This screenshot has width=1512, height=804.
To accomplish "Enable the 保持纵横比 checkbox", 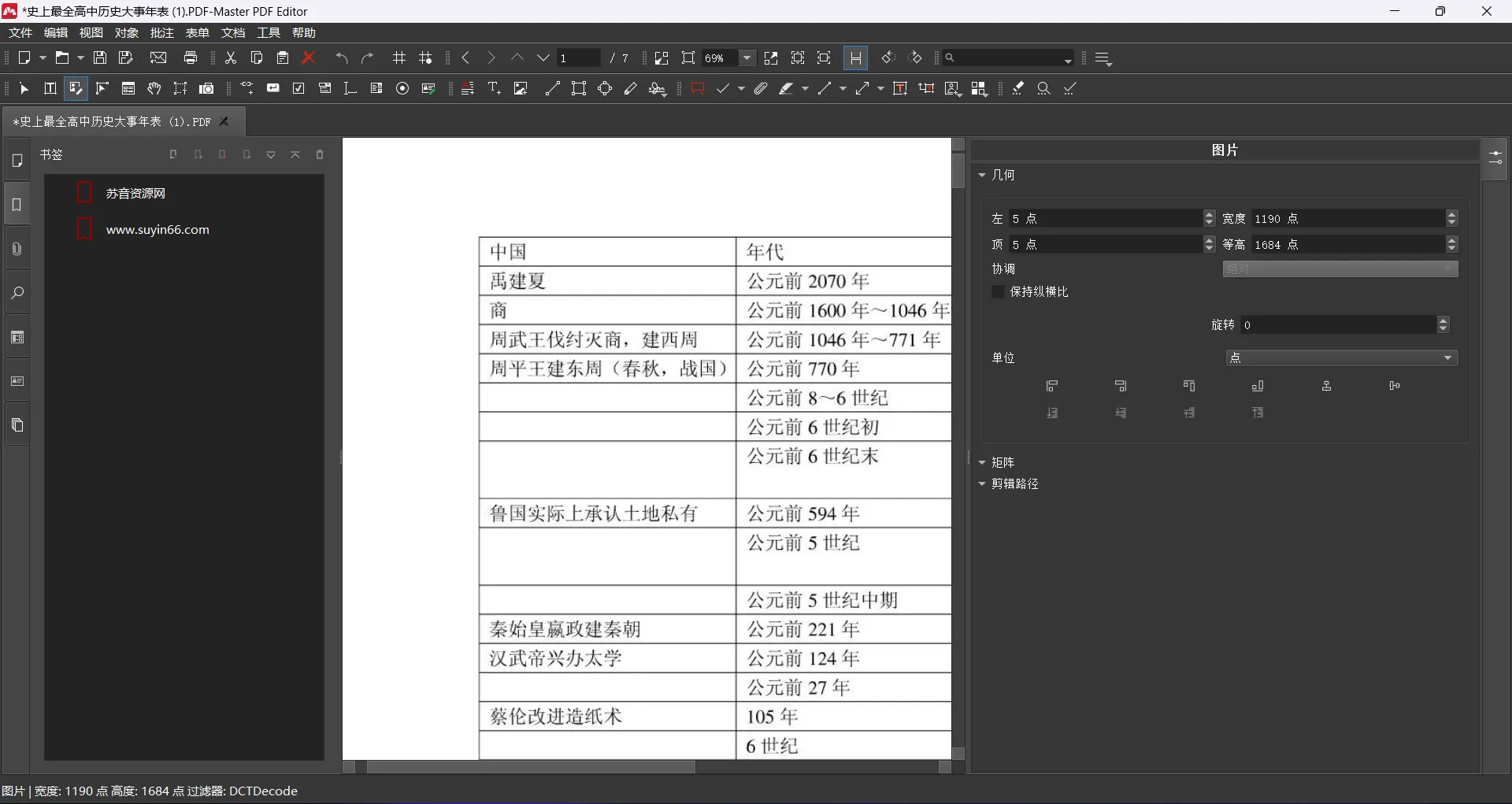I will click(x=998, y=291).
